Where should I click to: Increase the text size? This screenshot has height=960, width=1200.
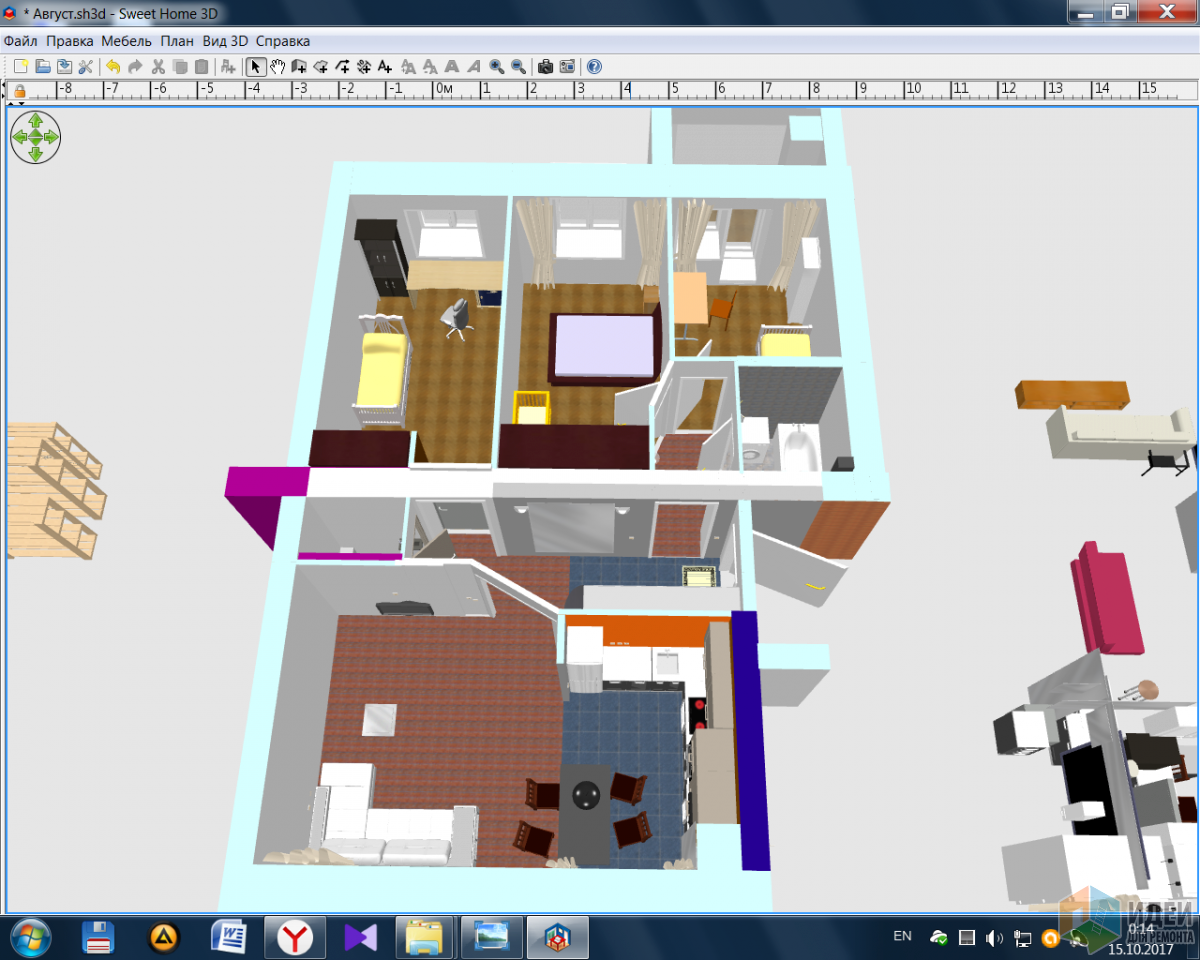tap(408, 67)
